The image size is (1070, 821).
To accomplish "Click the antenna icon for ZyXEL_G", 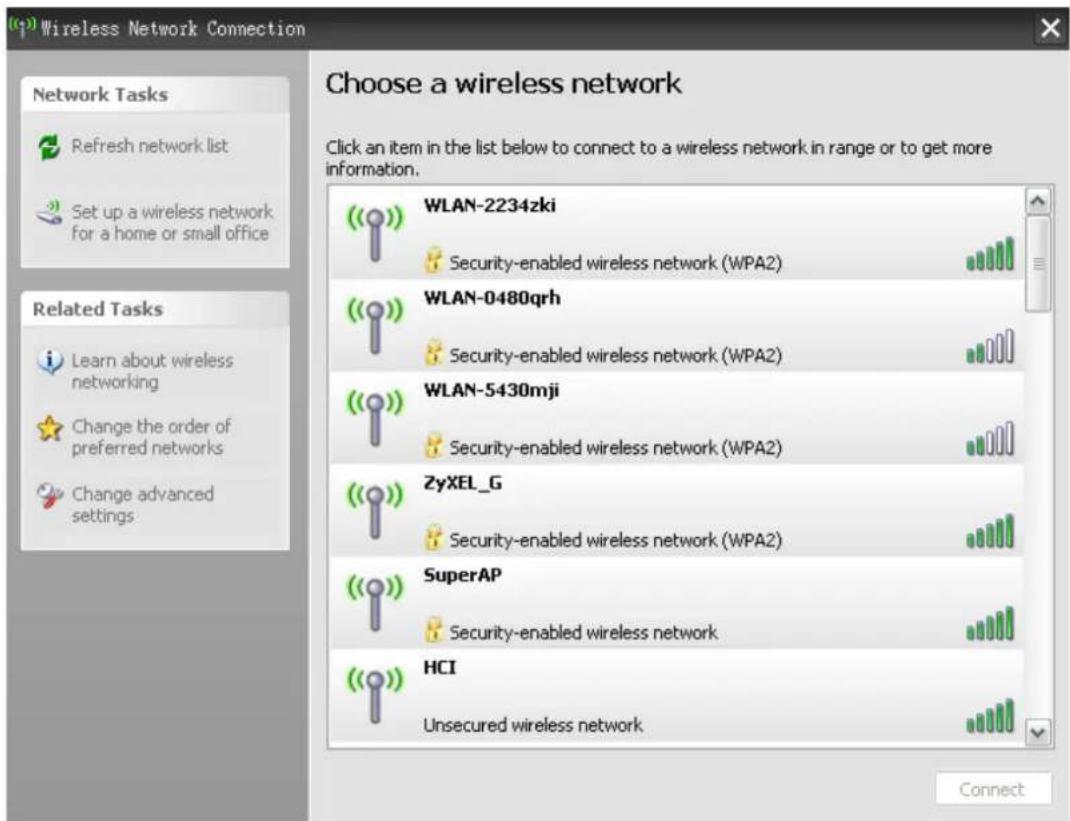I will pyautogui.click(x=375, y=510).
